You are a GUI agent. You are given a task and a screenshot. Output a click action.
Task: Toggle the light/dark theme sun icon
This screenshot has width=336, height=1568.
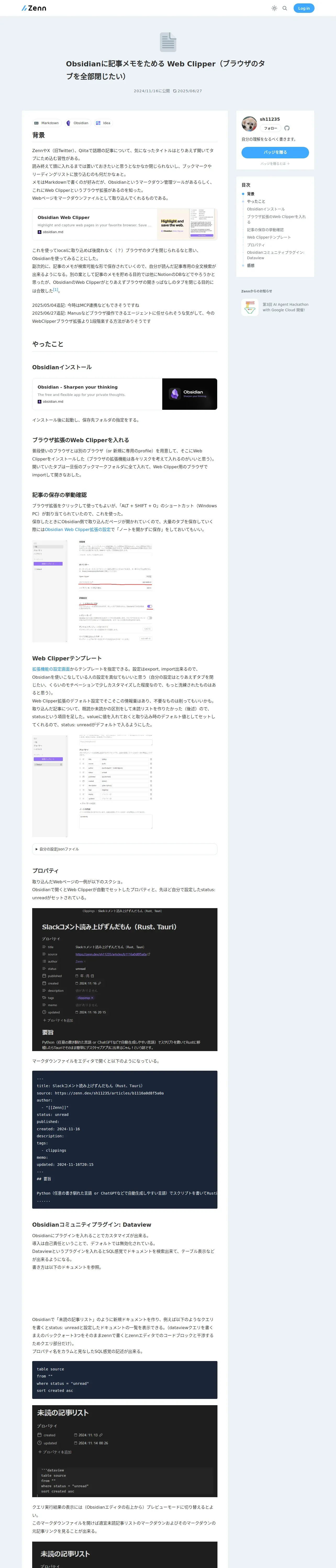coord(275,8)
